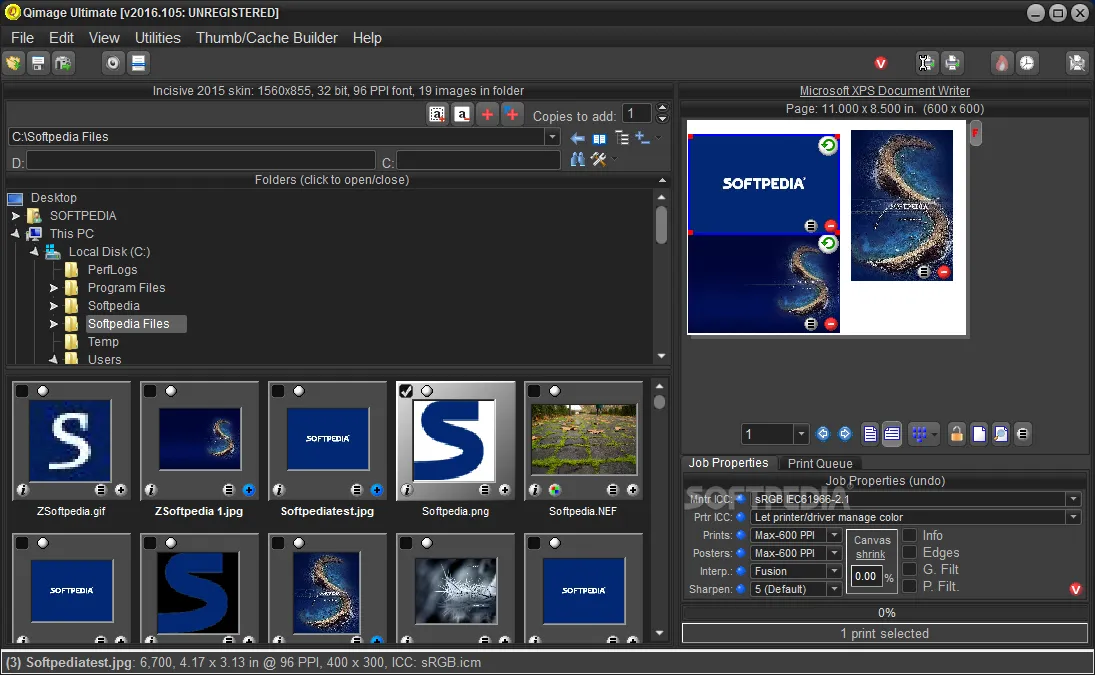Click the printer icon in top toolbar
1095x675 pixels.
[952, 63]
